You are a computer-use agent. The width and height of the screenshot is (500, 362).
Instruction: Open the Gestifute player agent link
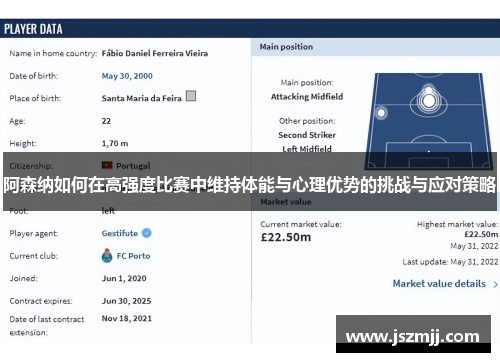pyautogui.click(x=120, y=233)
